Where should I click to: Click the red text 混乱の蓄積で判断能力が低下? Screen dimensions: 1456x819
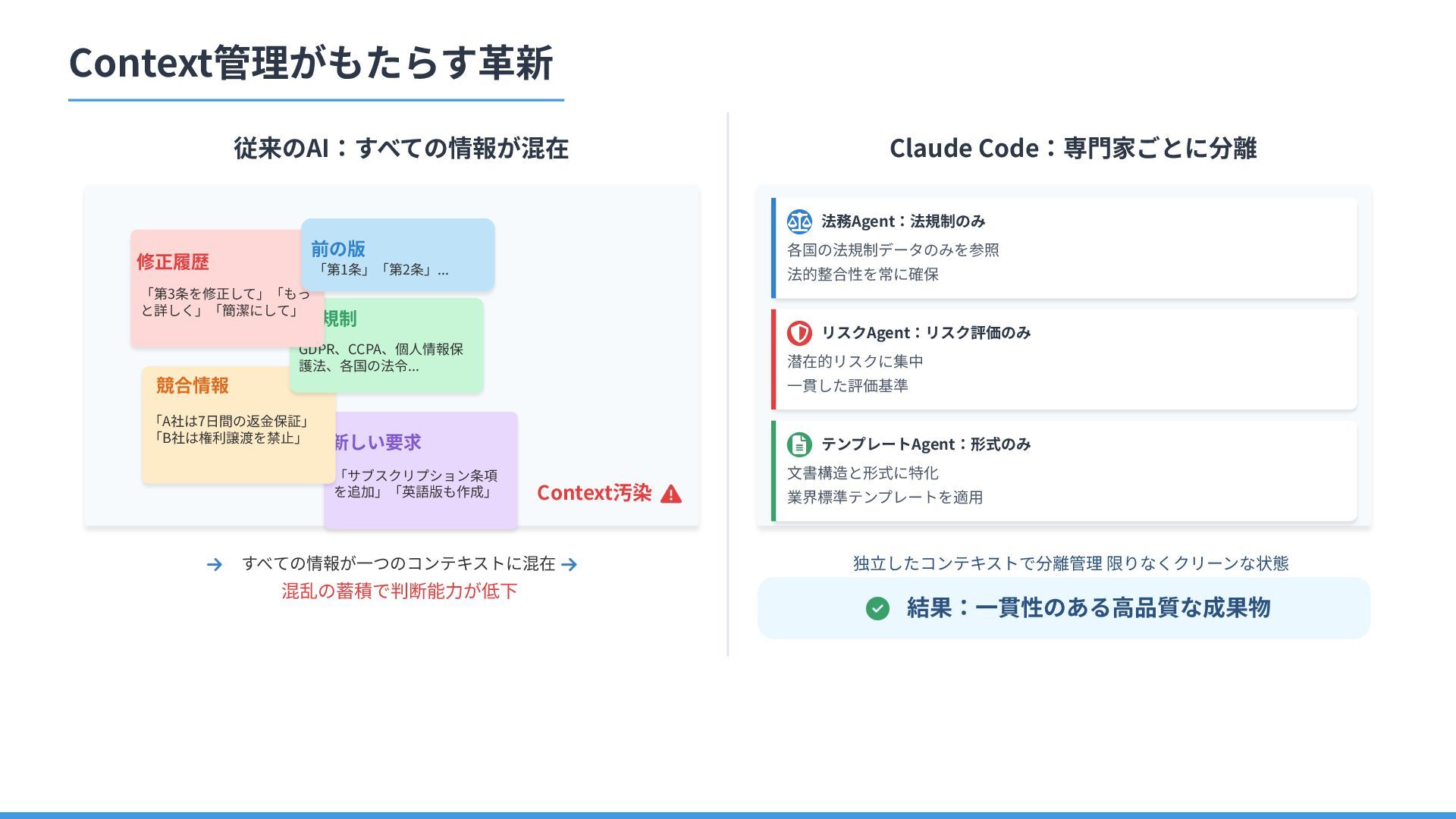(x=400, y=591)
